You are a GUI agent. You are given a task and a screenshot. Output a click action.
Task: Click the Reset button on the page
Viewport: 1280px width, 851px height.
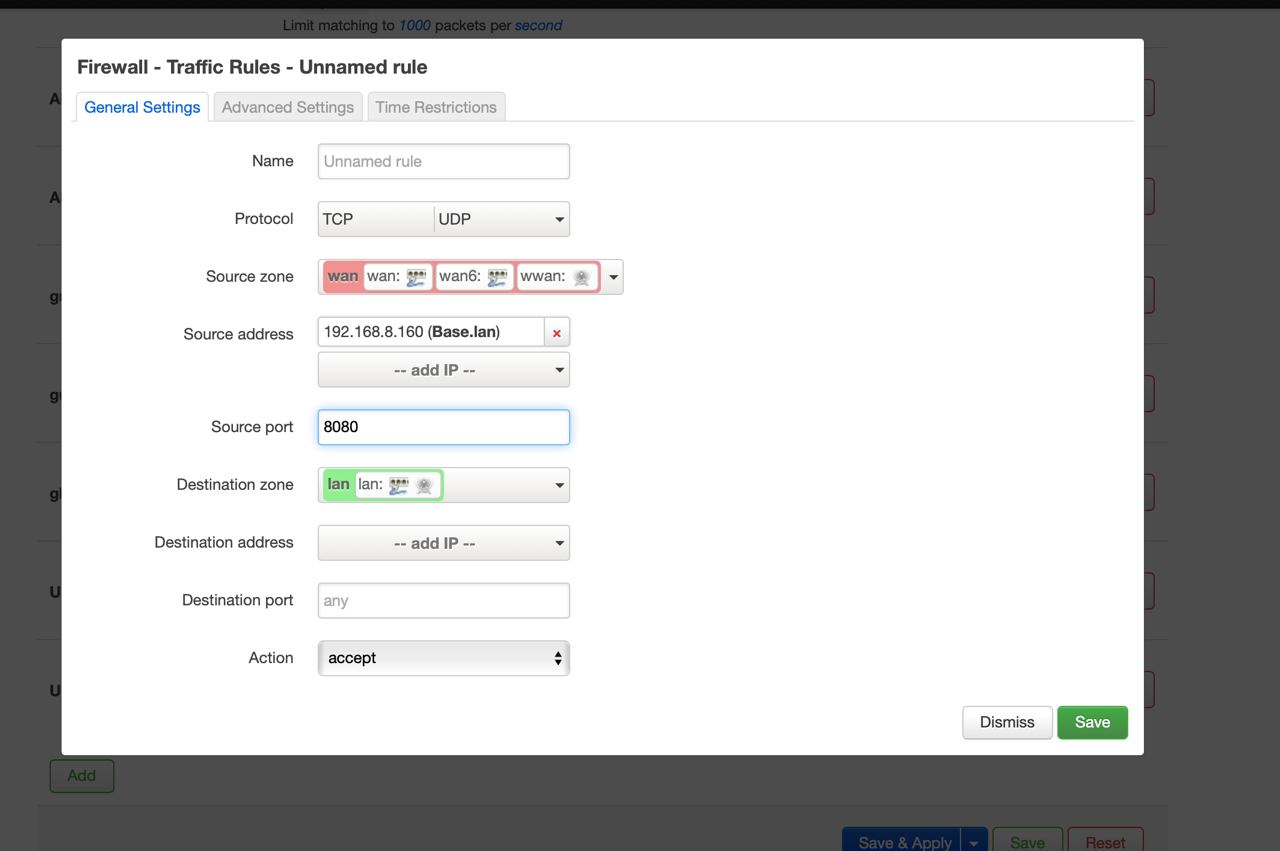[1105, 840]
